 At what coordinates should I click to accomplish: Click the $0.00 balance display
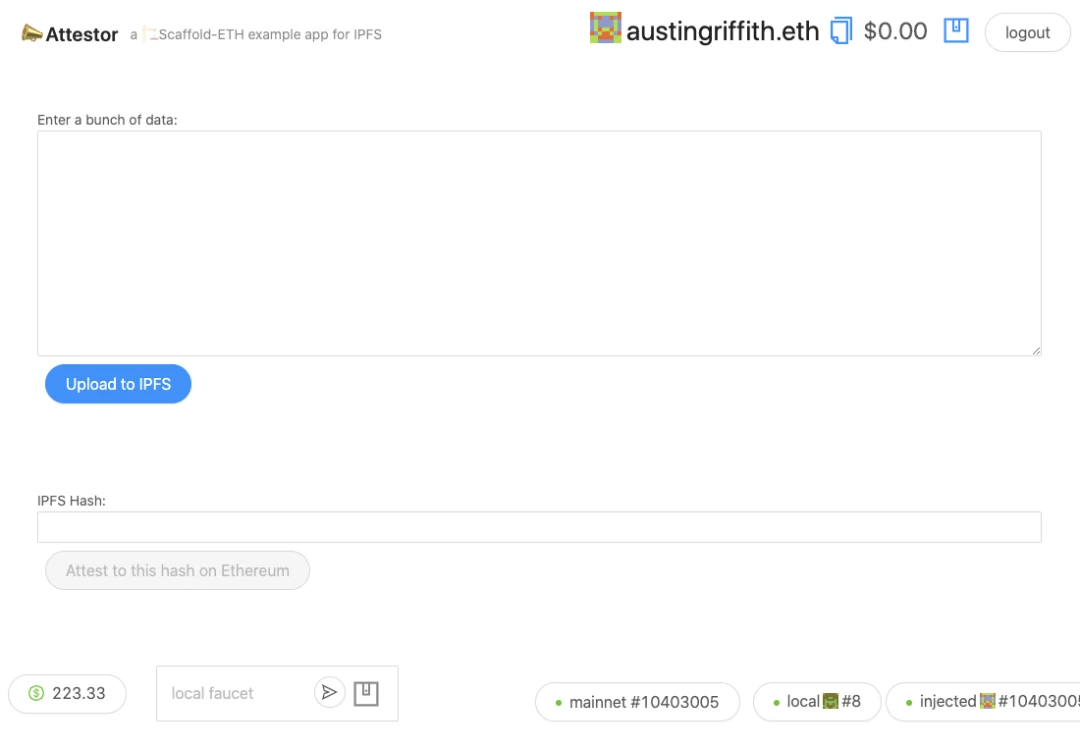(x=895, y=31)
